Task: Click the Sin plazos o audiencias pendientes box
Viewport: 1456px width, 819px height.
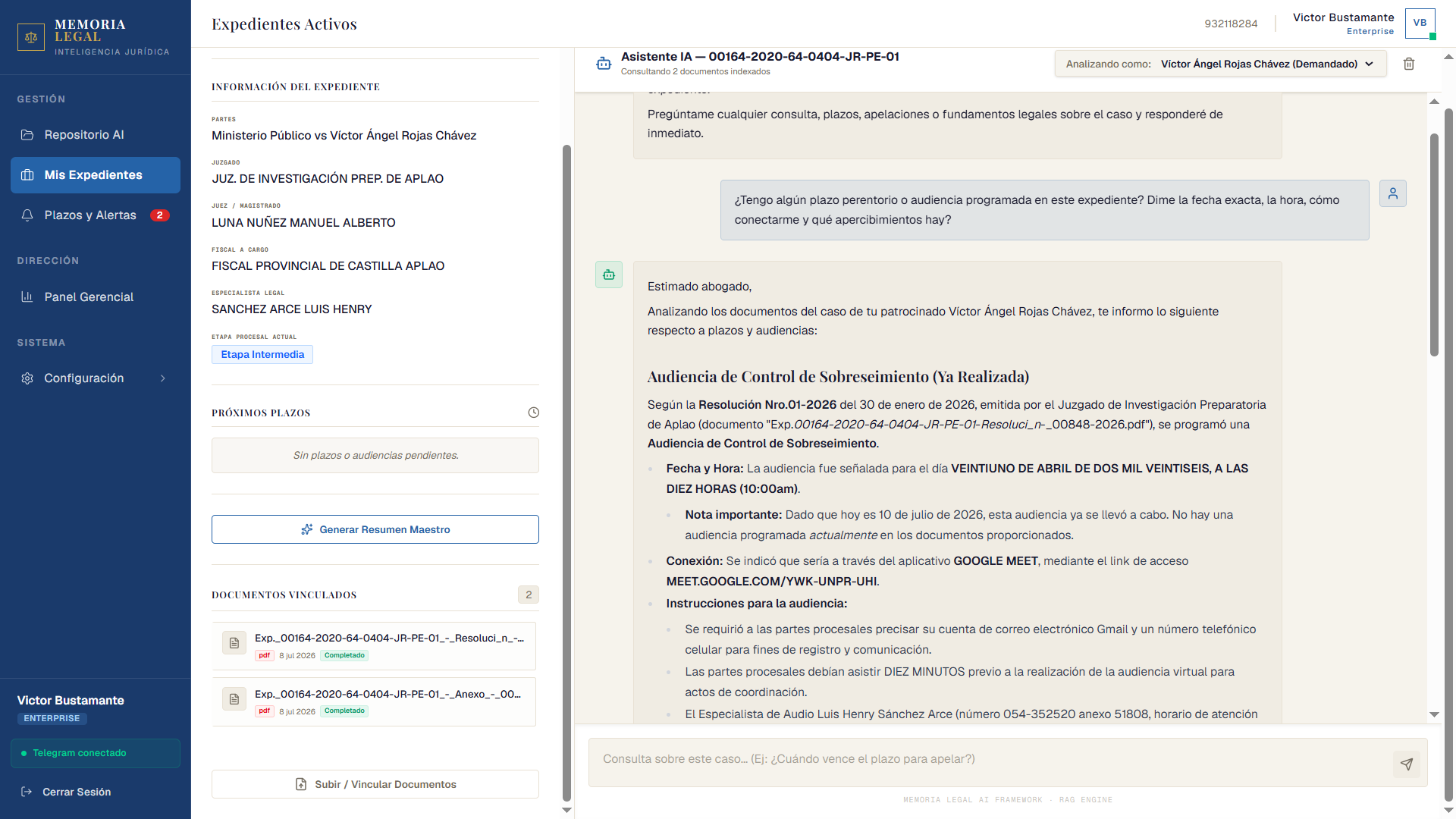Action: click(x=375, y=455)
